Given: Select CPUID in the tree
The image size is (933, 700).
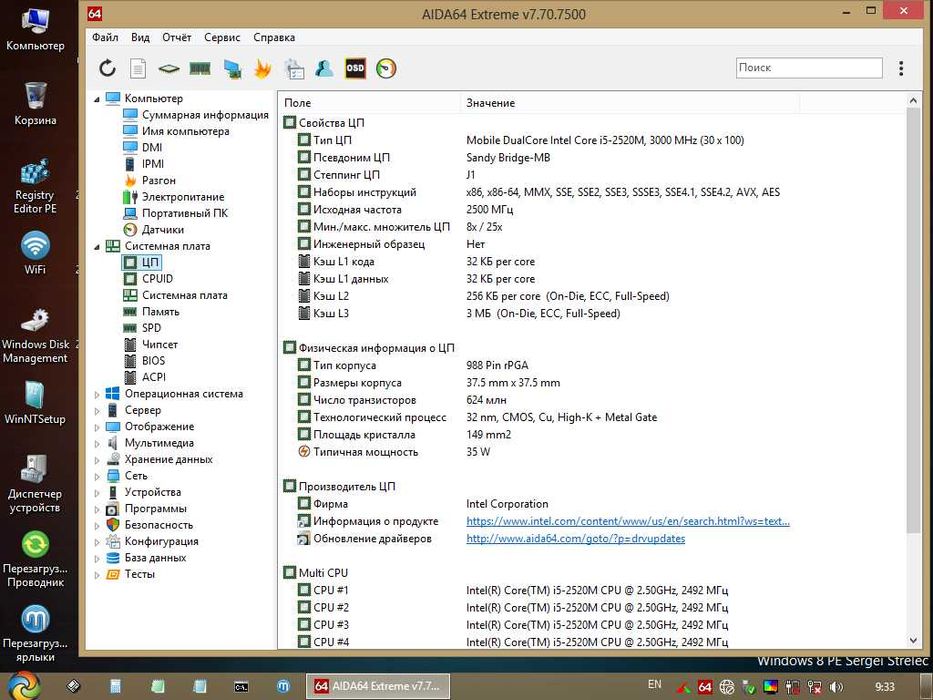Looking at the screenshot, I should click(x=157, y=279).
